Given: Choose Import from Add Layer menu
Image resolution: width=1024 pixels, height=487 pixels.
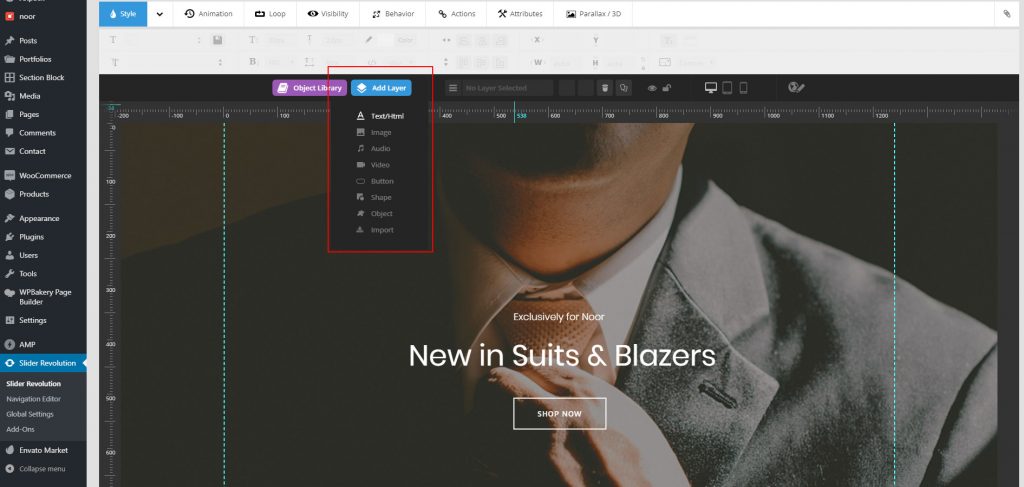Looking at the screenshot, I should [375, 230].
